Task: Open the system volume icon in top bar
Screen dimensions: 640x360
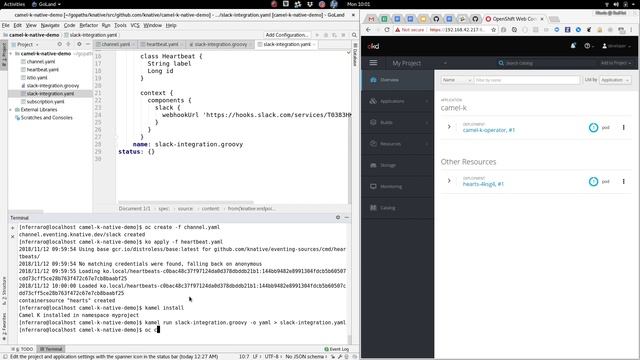Action: tap(616, 4)
